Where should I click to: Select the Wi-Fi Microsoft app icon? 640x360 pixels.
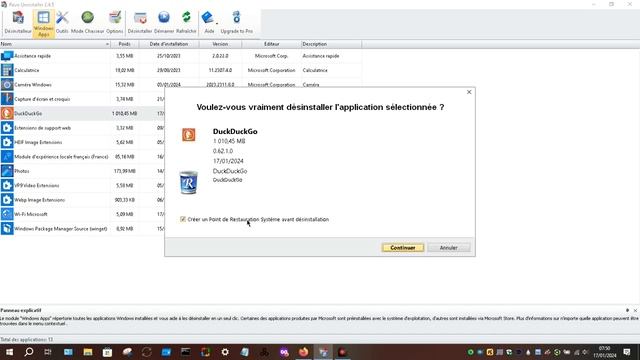pyautogui.click(x=7, y=214)
